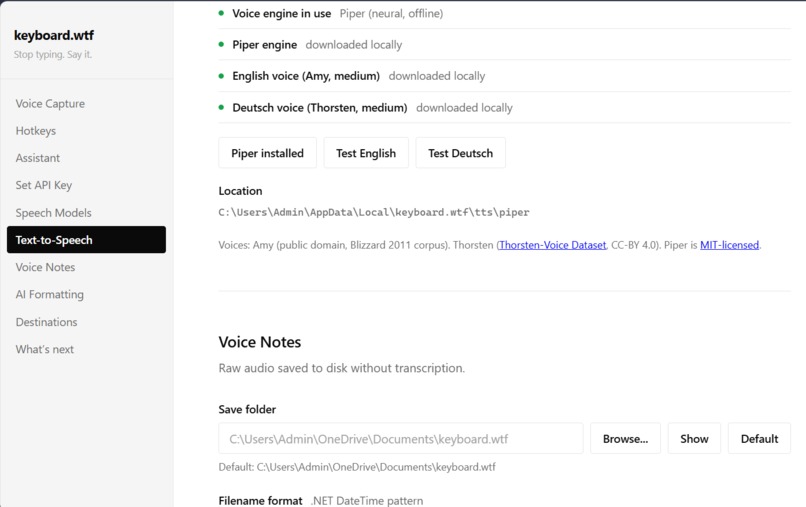Screen dimensions: 806x507
Task: Go to AI Formatting settings
Action: coord(49,294)
